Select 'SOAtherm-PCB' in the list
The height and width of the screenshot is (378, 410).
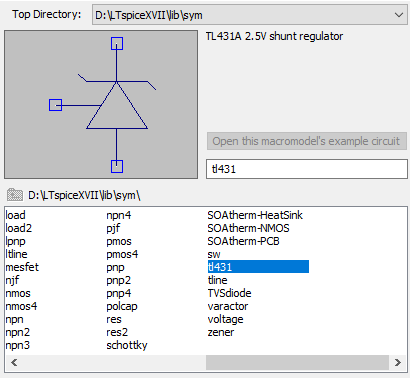tap(243, 241)
